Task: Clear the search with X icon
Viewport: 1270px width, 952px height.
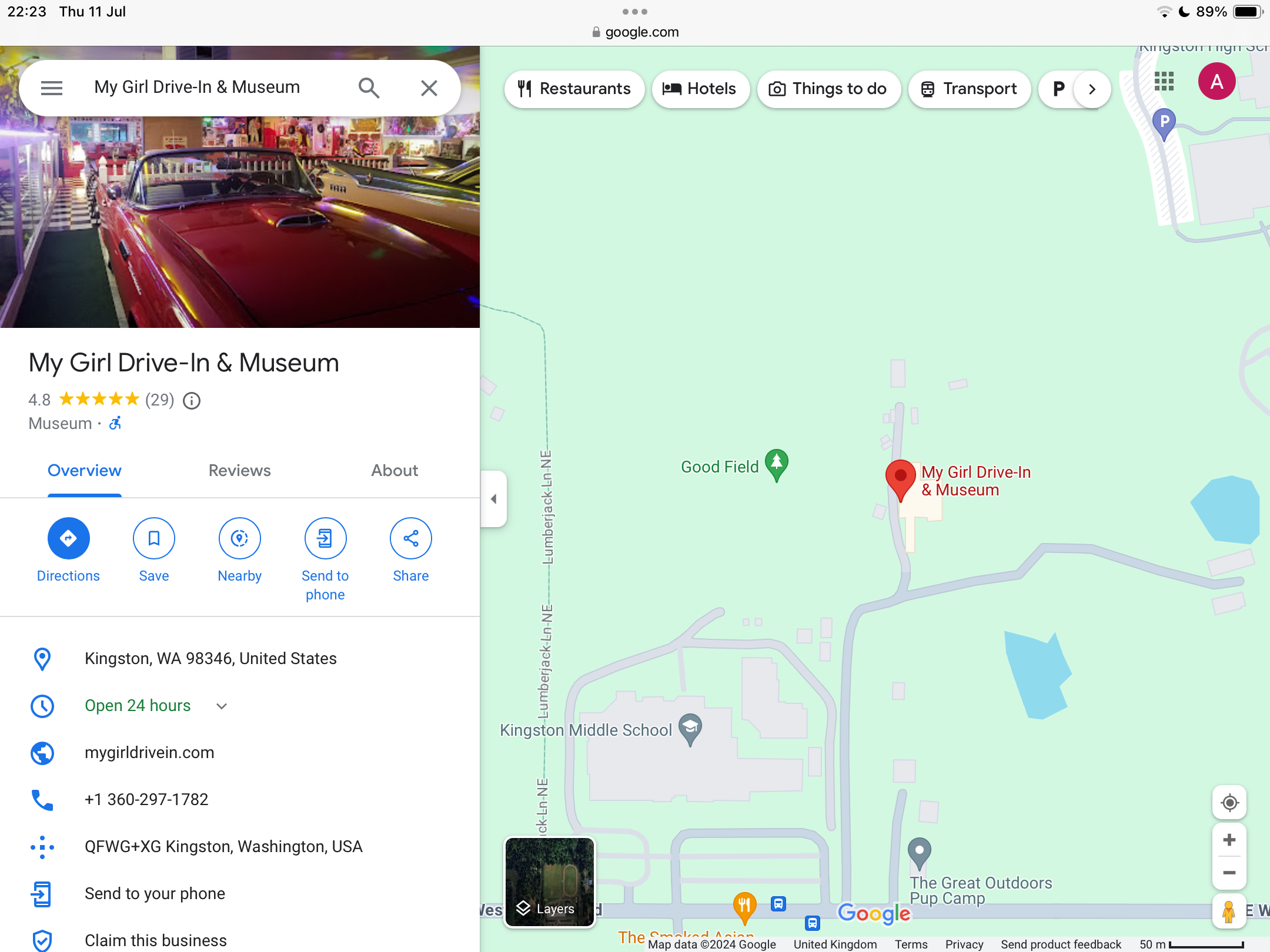Action: (429, 88)
